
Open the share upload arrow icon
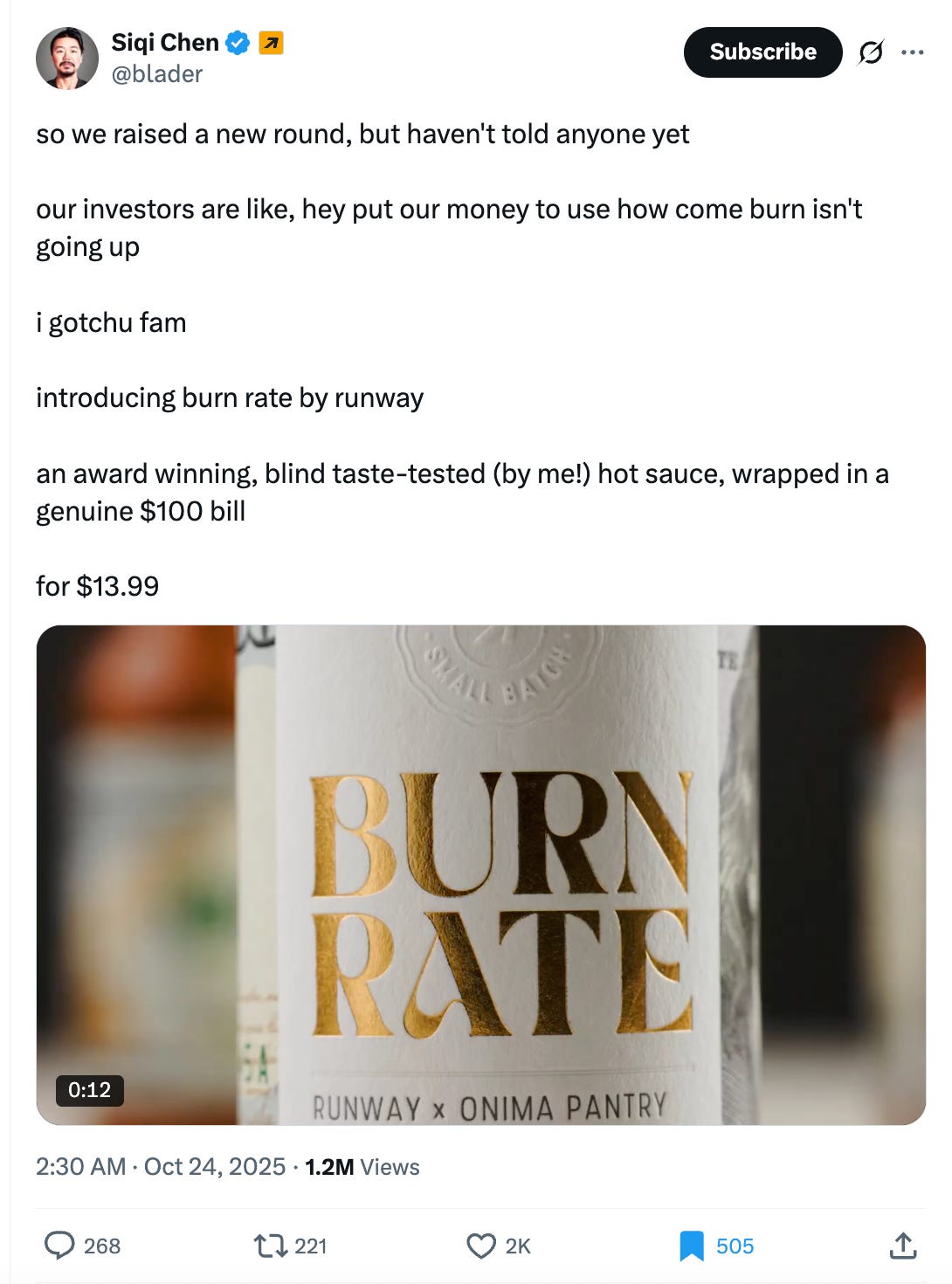pos(903,1246)
